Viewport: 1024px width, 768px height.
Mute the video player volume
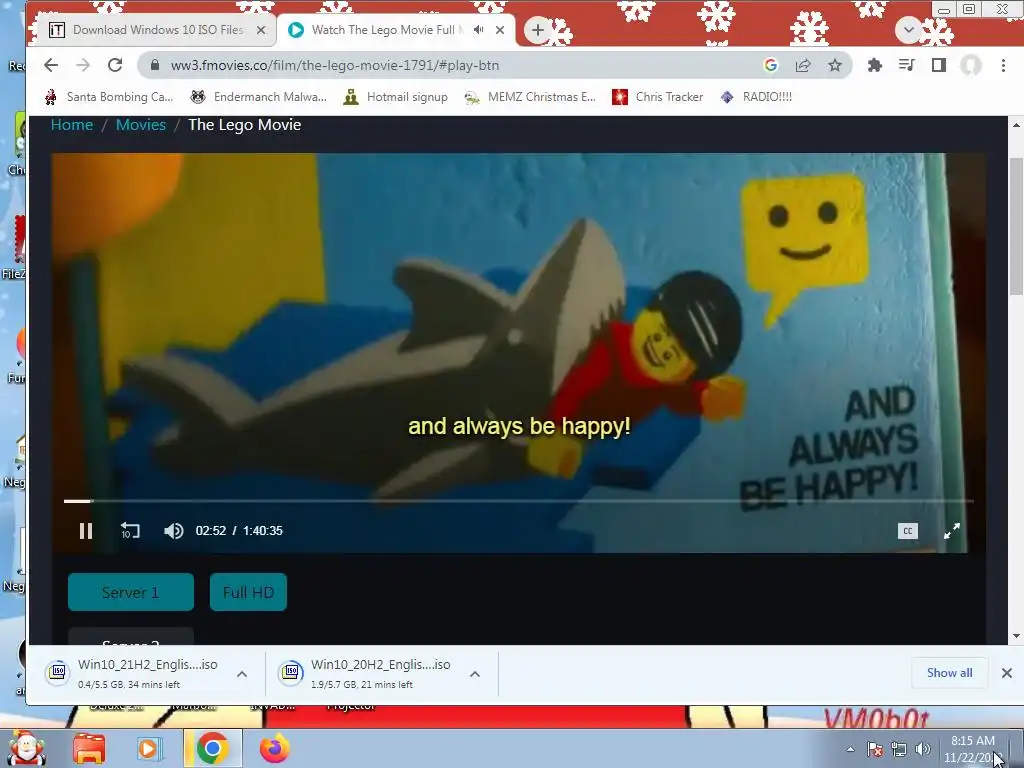(173, 531)
